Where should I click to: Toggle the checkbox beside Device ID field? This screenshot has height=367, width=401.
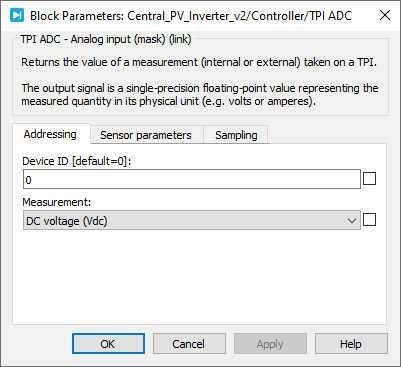coord(369,179)
